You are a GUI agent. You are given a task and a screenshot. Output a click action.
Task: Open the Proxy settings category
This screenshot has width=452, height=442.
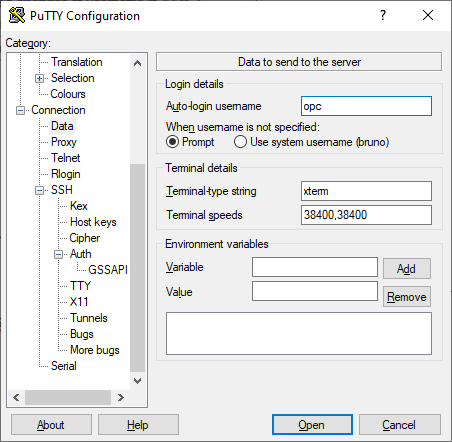[64, 142]
